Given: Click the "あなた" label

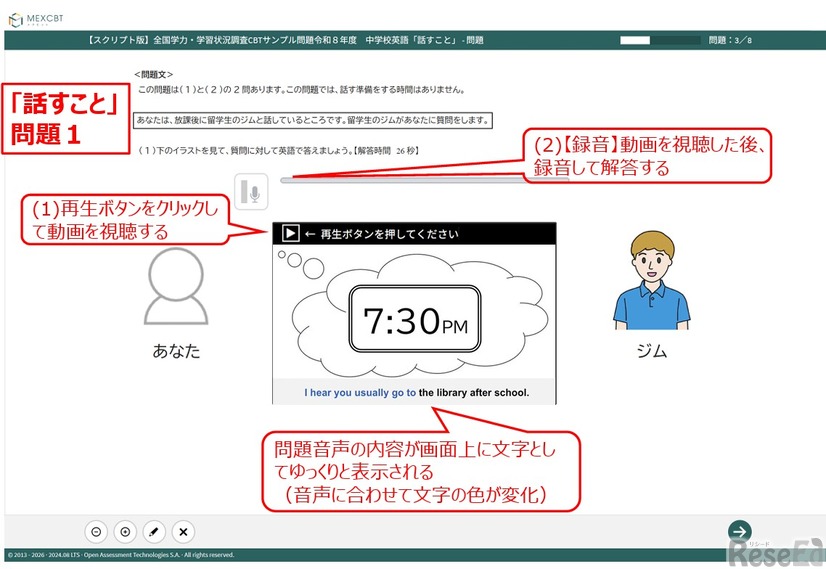Looking at the screenshot, I should click(176, 350).
